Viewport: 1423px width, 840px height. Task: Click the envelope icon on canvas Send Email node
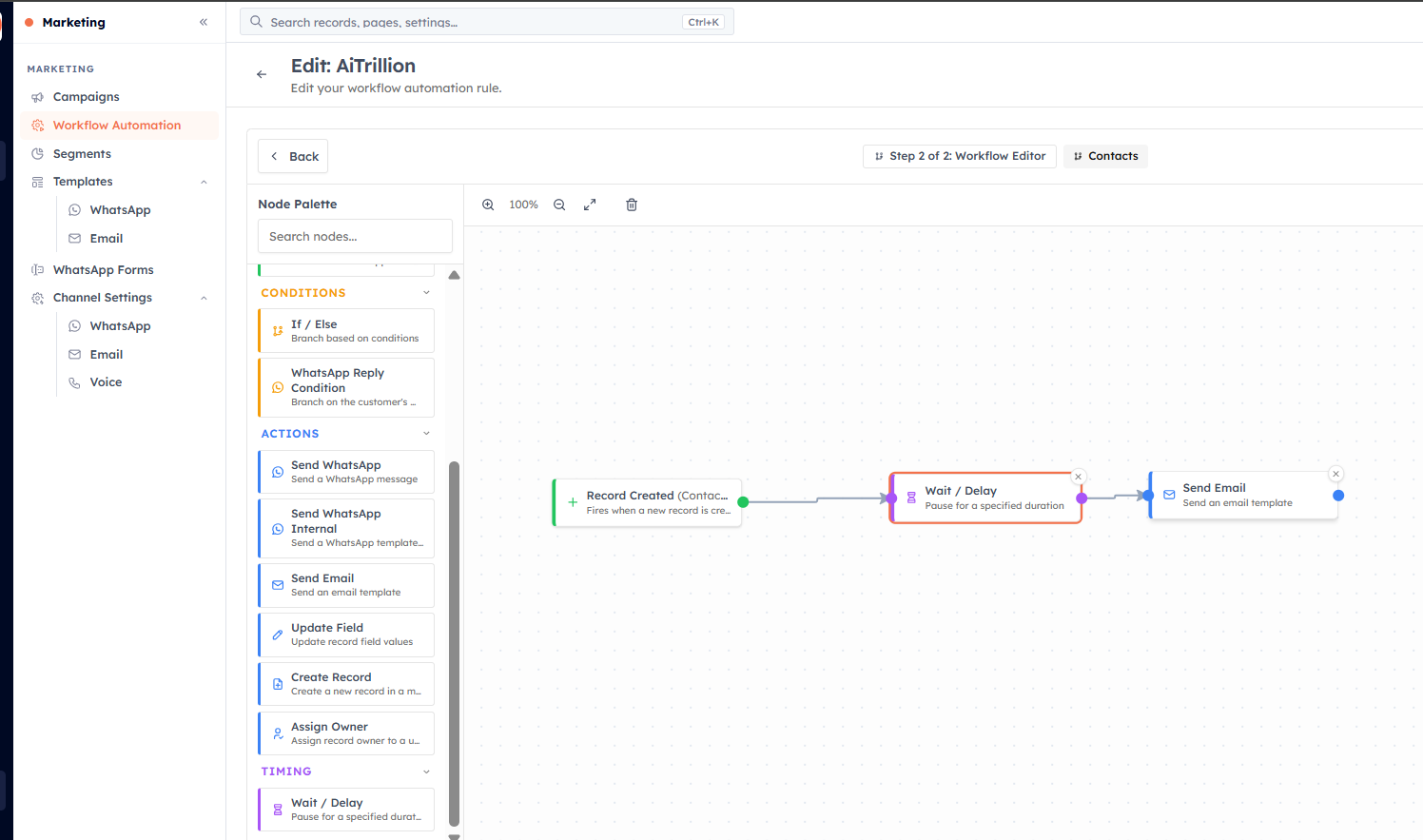point(1169,495)
